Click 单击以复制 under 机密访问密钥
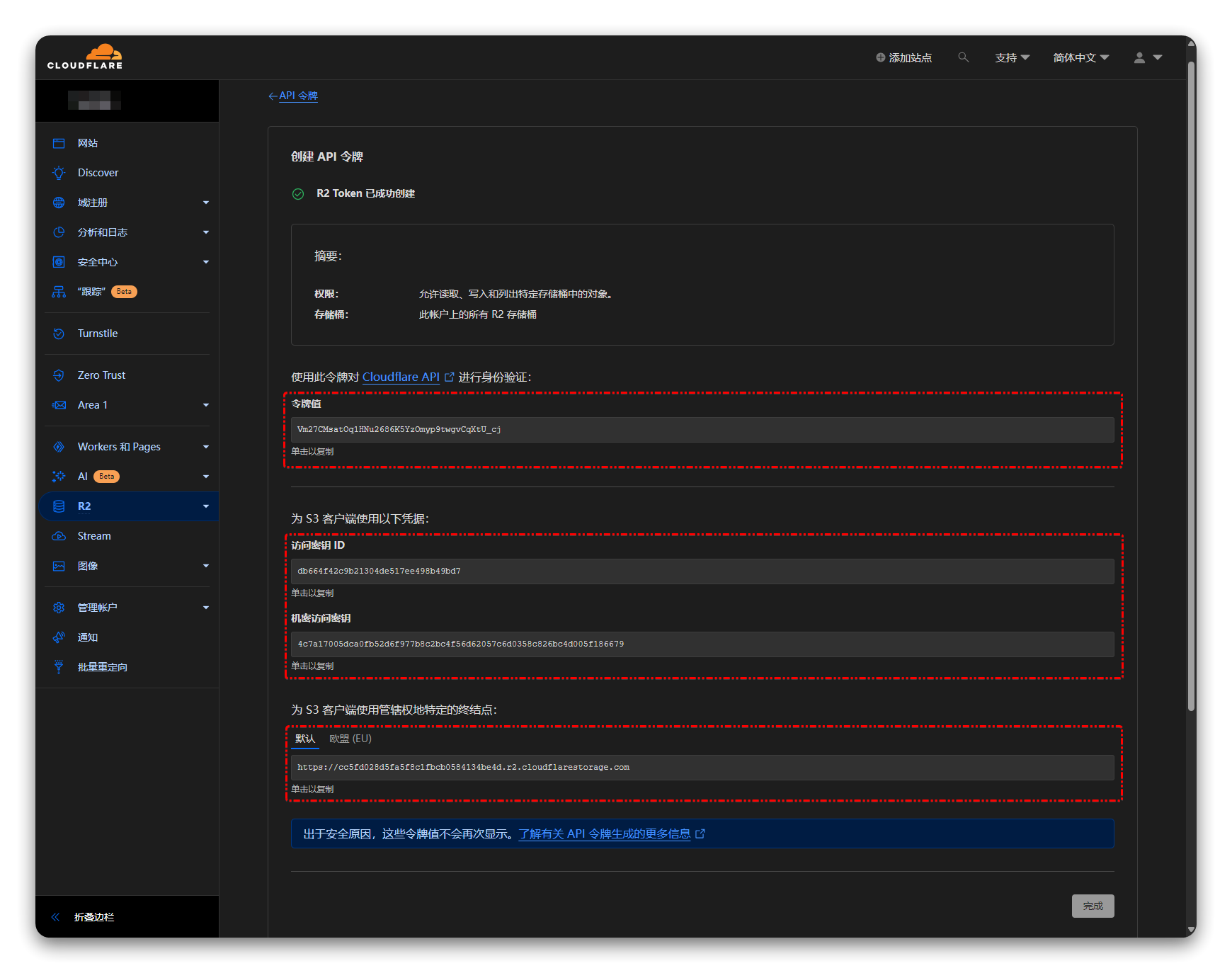Image resolution: width=1232 pixels, height=973 pixels. click(x=312, y=666)
